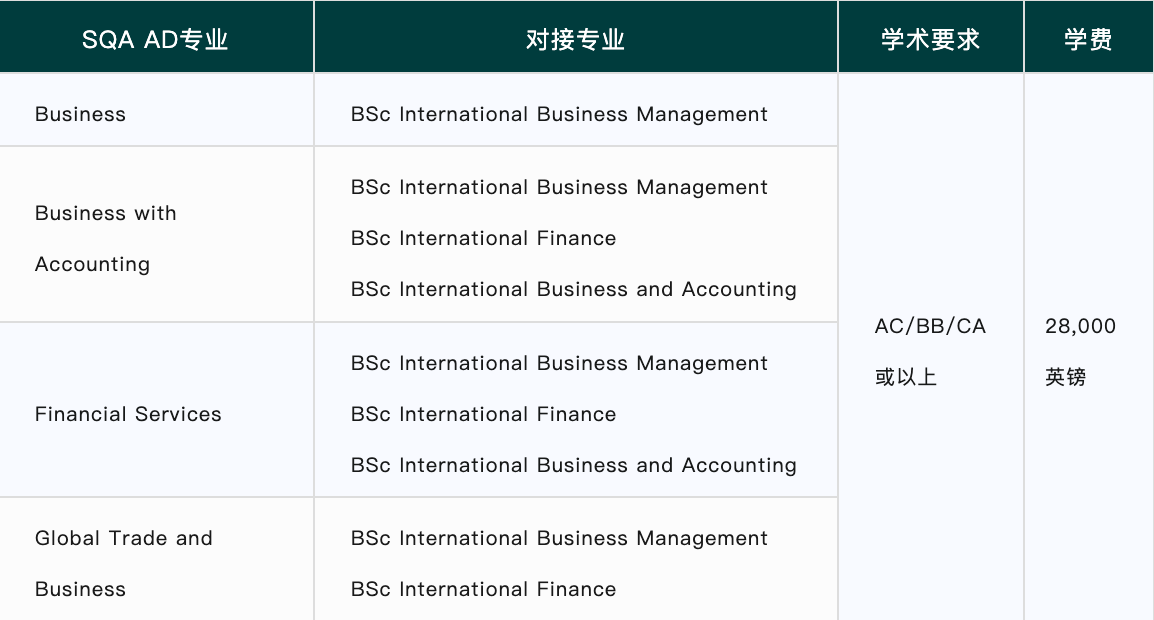Click BSc International Business Management in Financial Services row
The height and width of the screenshot is (620, 1154).
coord(559,363)
